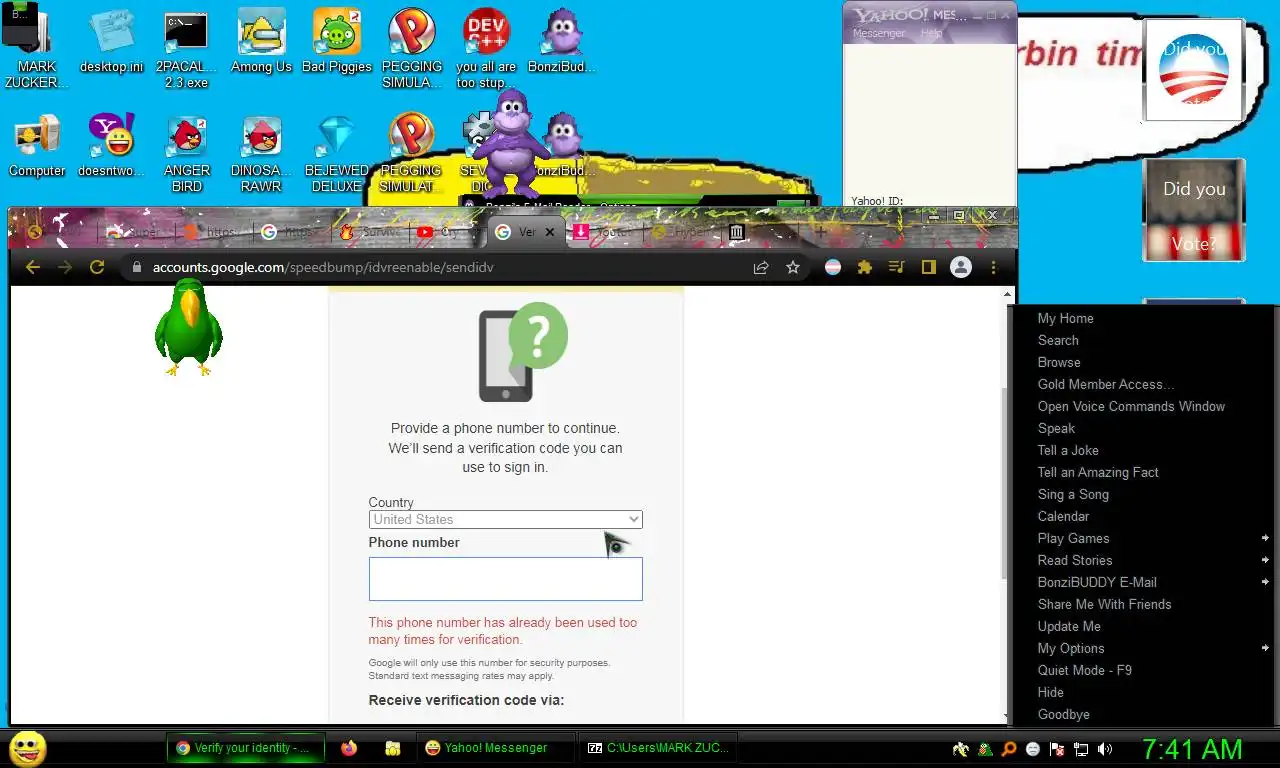Screen dimensions: 1280x768
Task: Reload the Google accounts page
Action: click(x=97, y=267)
